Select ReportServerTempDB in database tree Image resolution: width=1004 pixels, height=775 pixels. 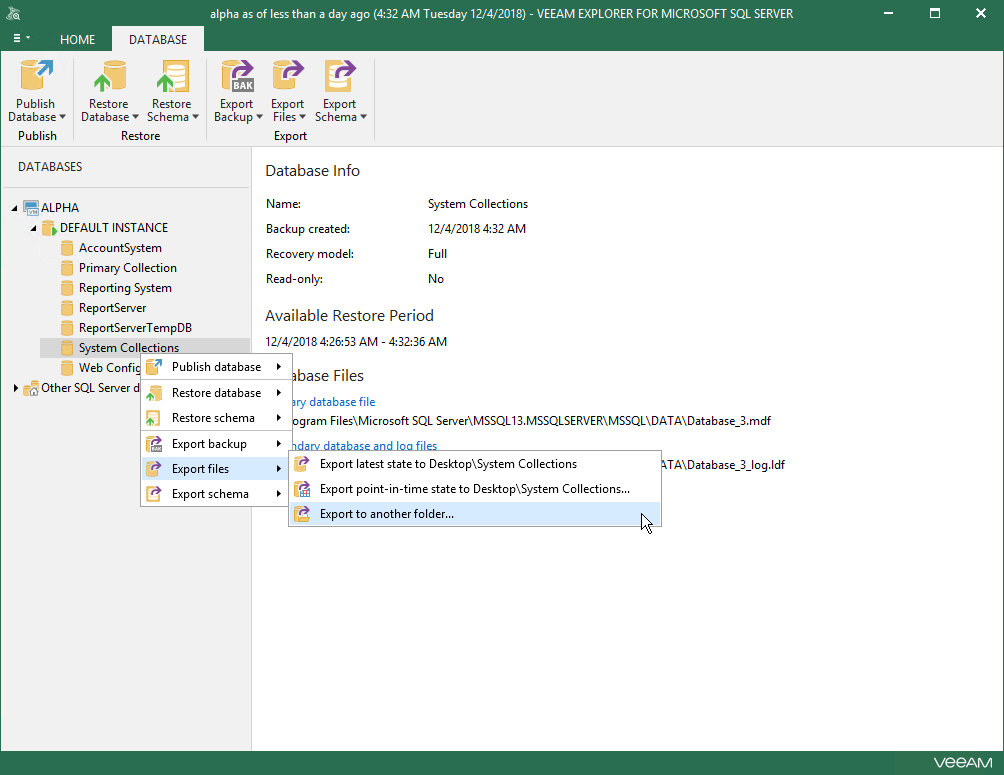[x=135, y=328]
